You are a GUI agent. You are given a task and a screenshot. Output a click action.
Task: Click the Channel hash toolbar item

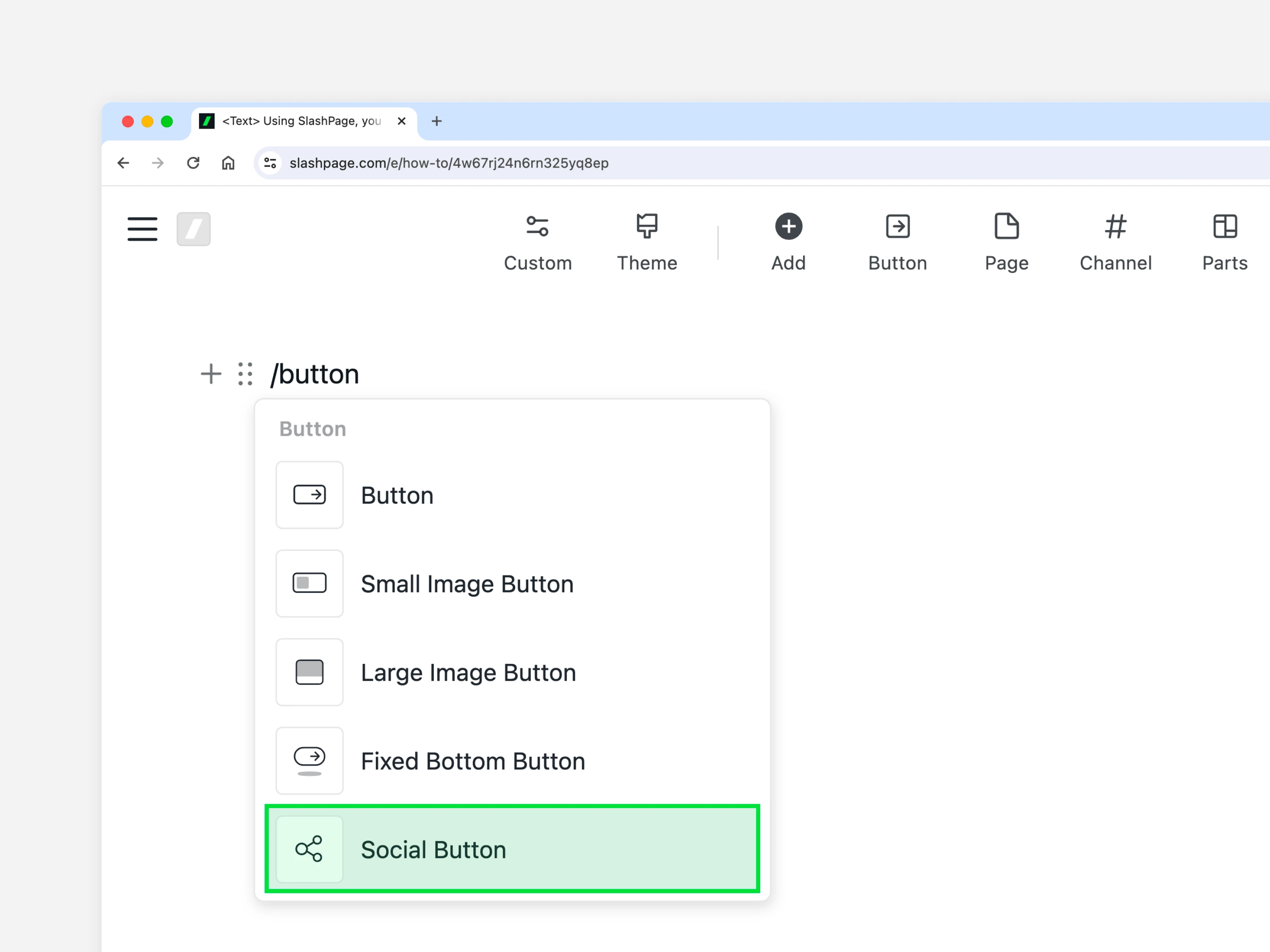coord(1115,243)
